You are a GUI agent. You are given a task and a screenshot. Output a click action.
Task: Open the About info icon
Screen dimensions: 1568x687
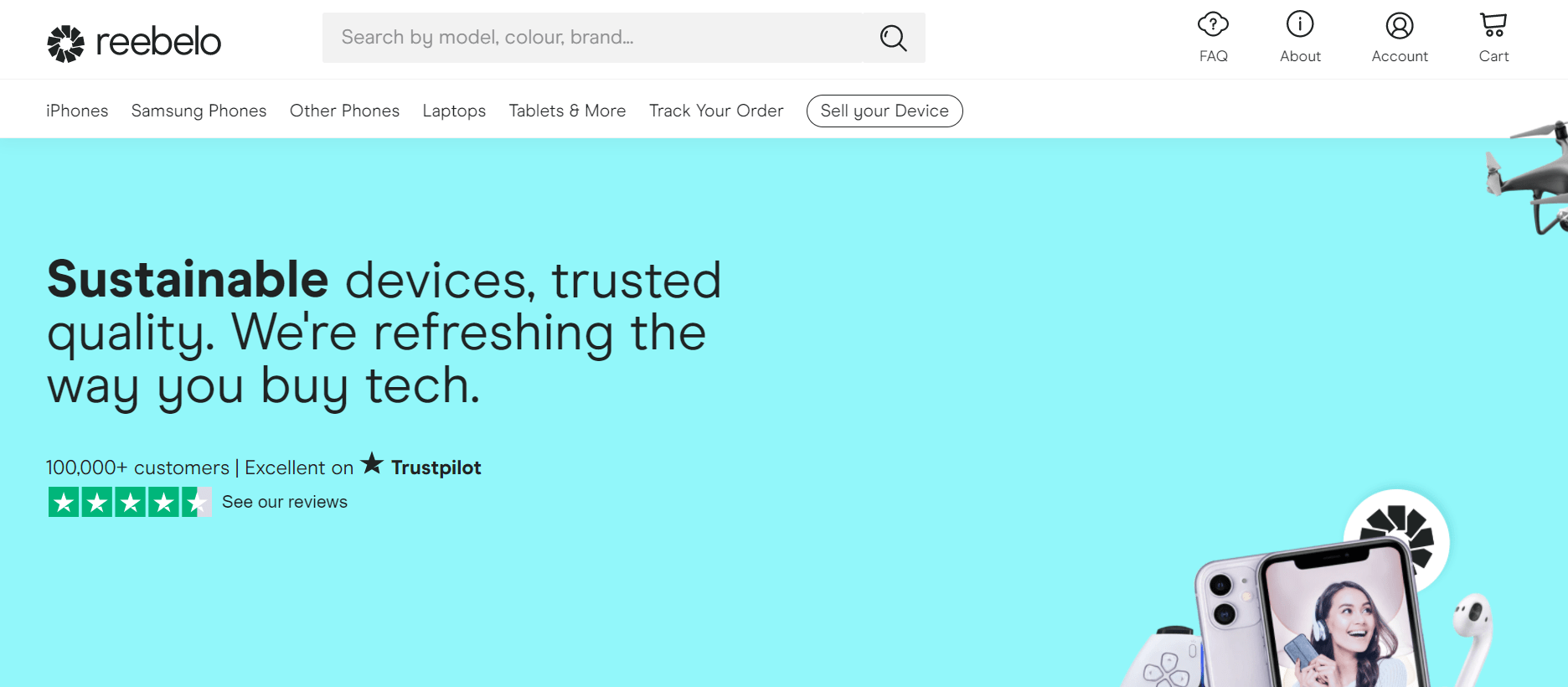tap(1299, 24)
